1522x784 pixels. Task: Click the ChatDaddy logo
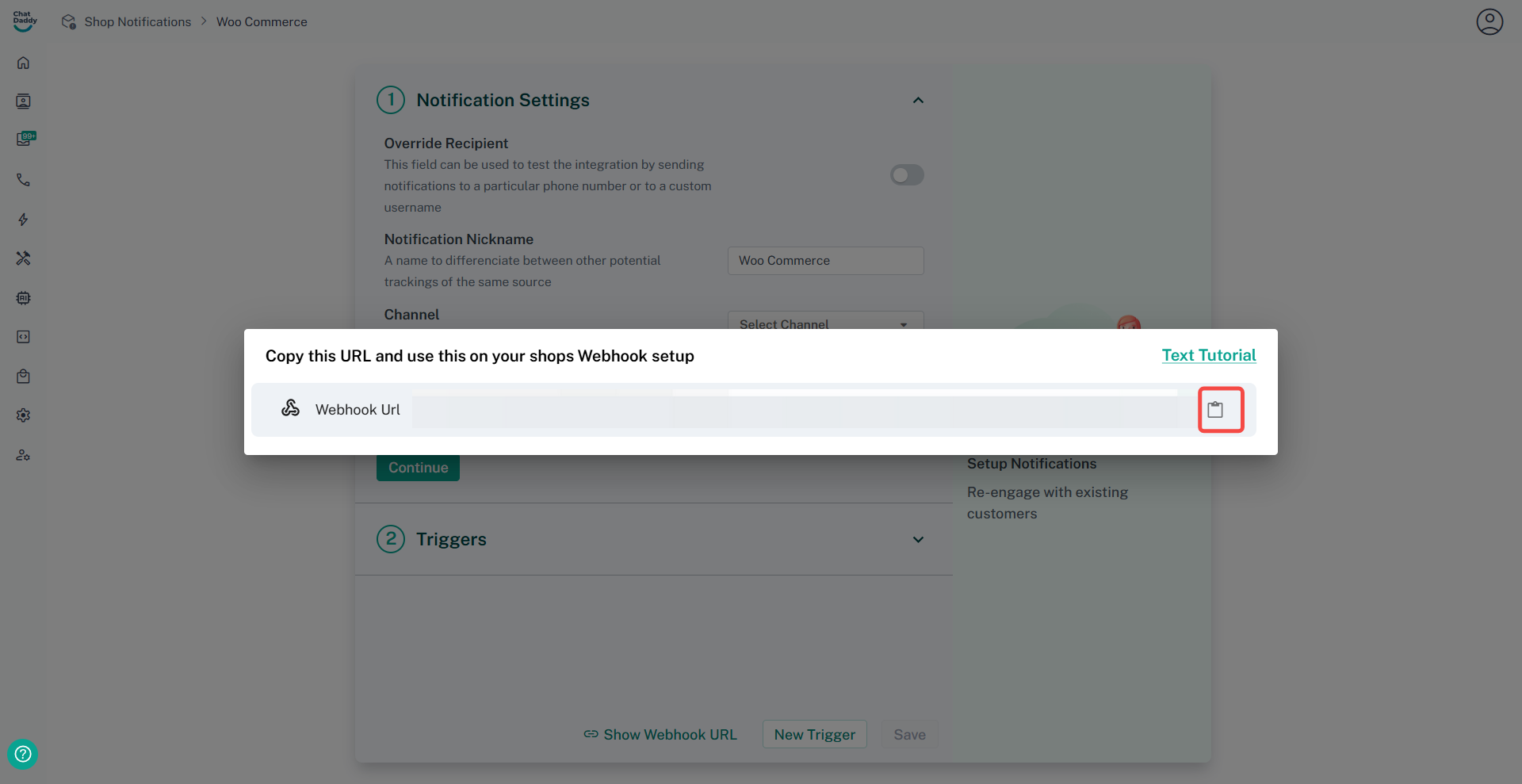[25, 21]
